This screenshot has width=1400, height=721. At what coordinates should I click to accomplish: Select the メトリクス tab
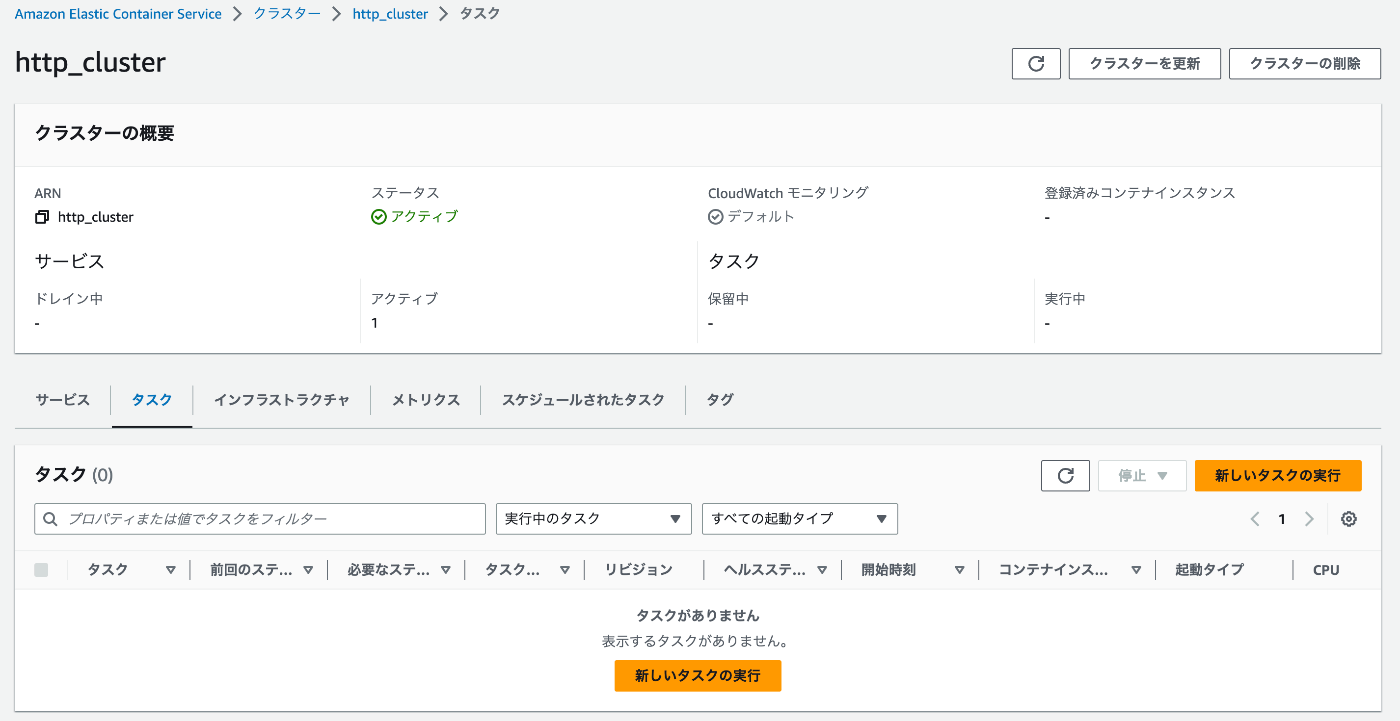coord(426,400)
